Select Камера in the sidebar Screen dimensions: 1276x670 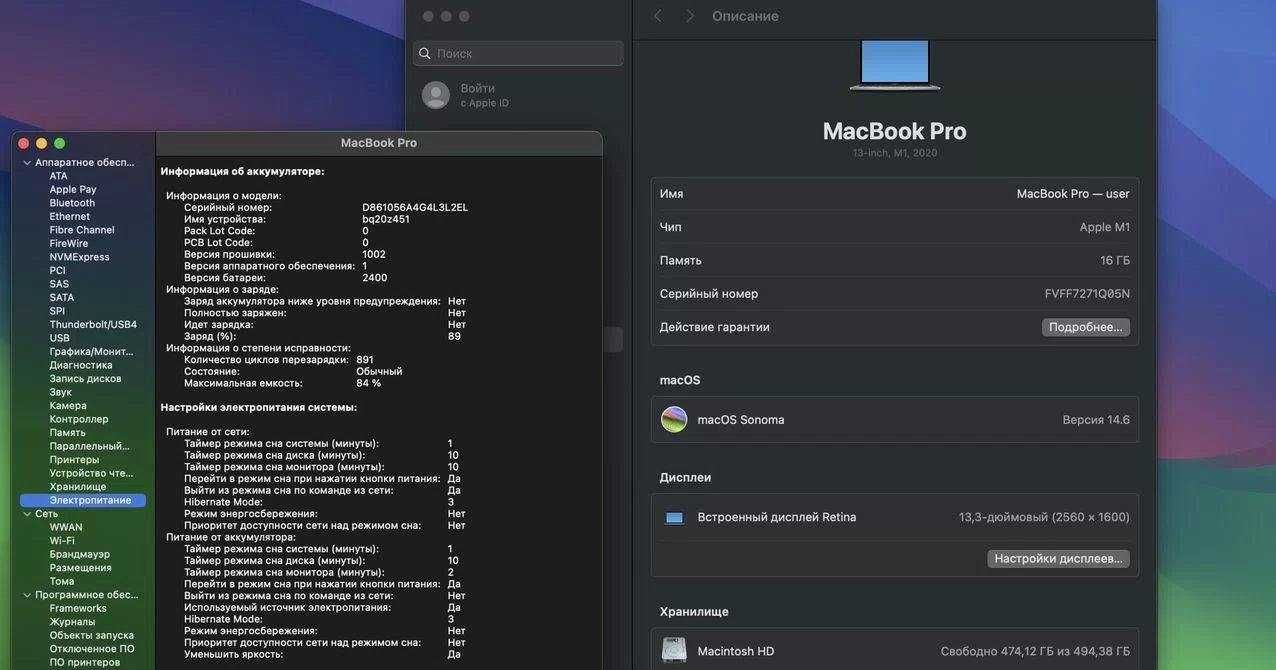(68, 406)
